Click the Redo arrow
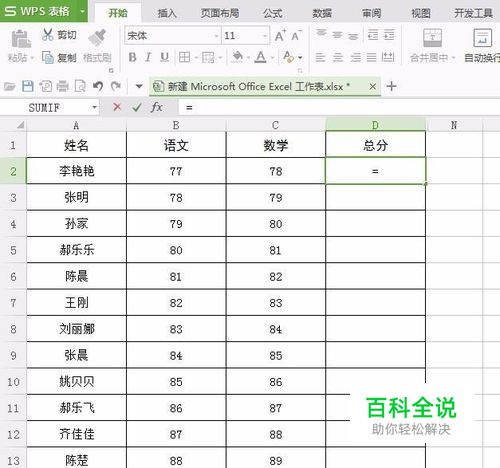 pyautogui.click(x=115, y=86)
